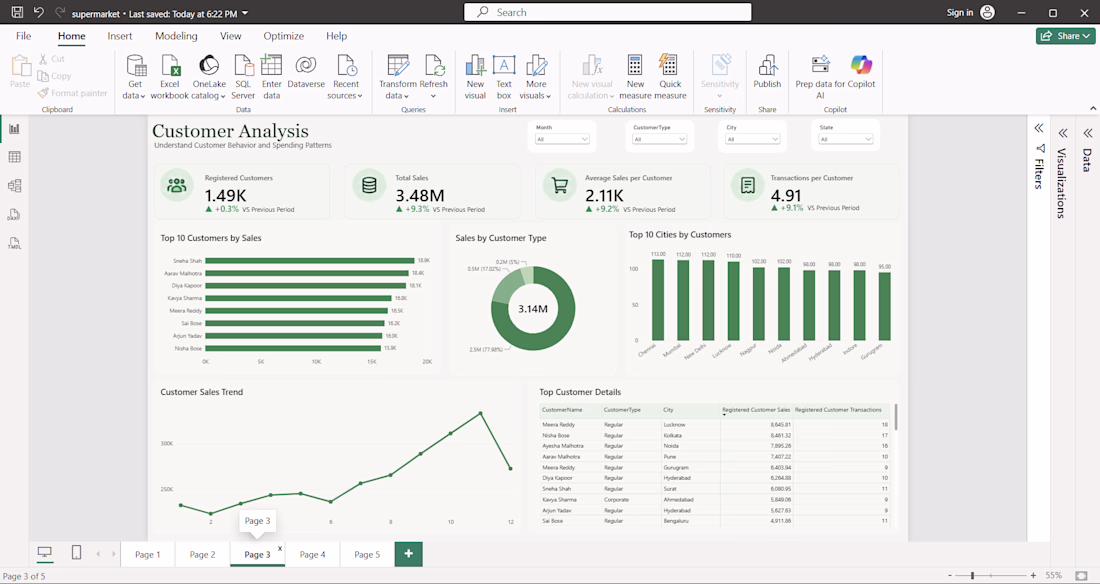
Task: Connect to SQL Server
Action: [243, 77]
